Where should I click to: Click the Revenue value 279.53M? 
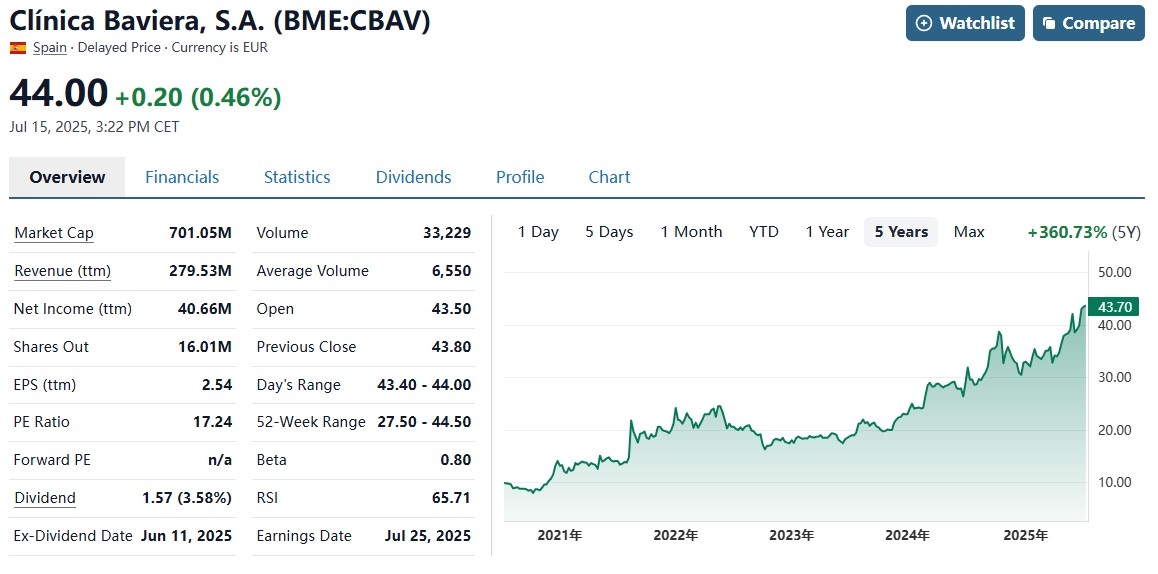(200, 271)
